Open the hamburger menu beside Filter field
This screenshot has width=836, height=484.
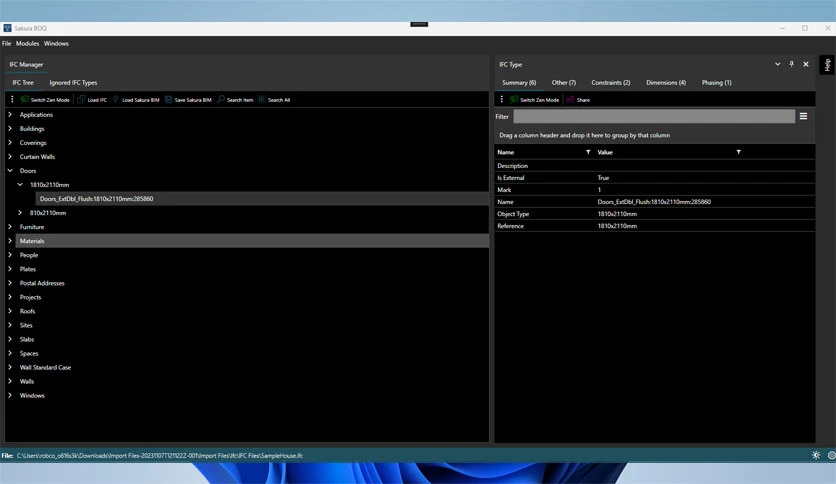coord(803,116)
